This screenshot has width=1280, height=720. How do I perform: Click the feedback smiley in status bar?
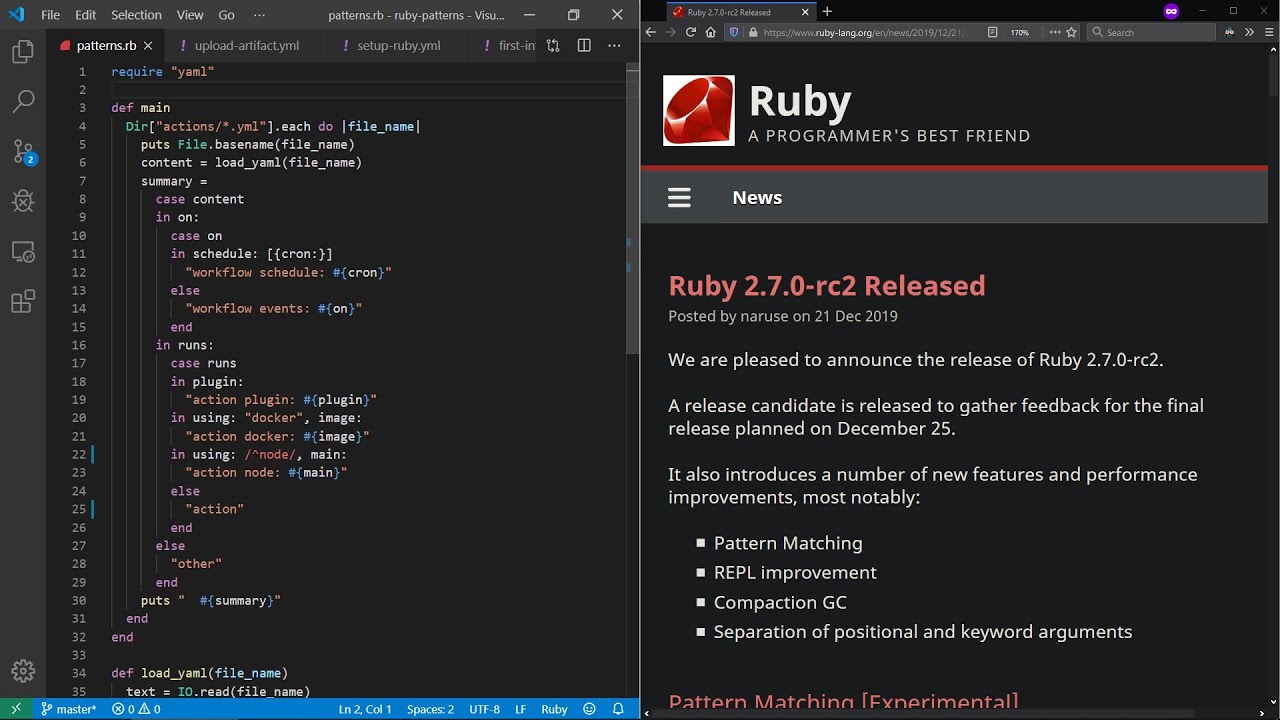[590, 709]
